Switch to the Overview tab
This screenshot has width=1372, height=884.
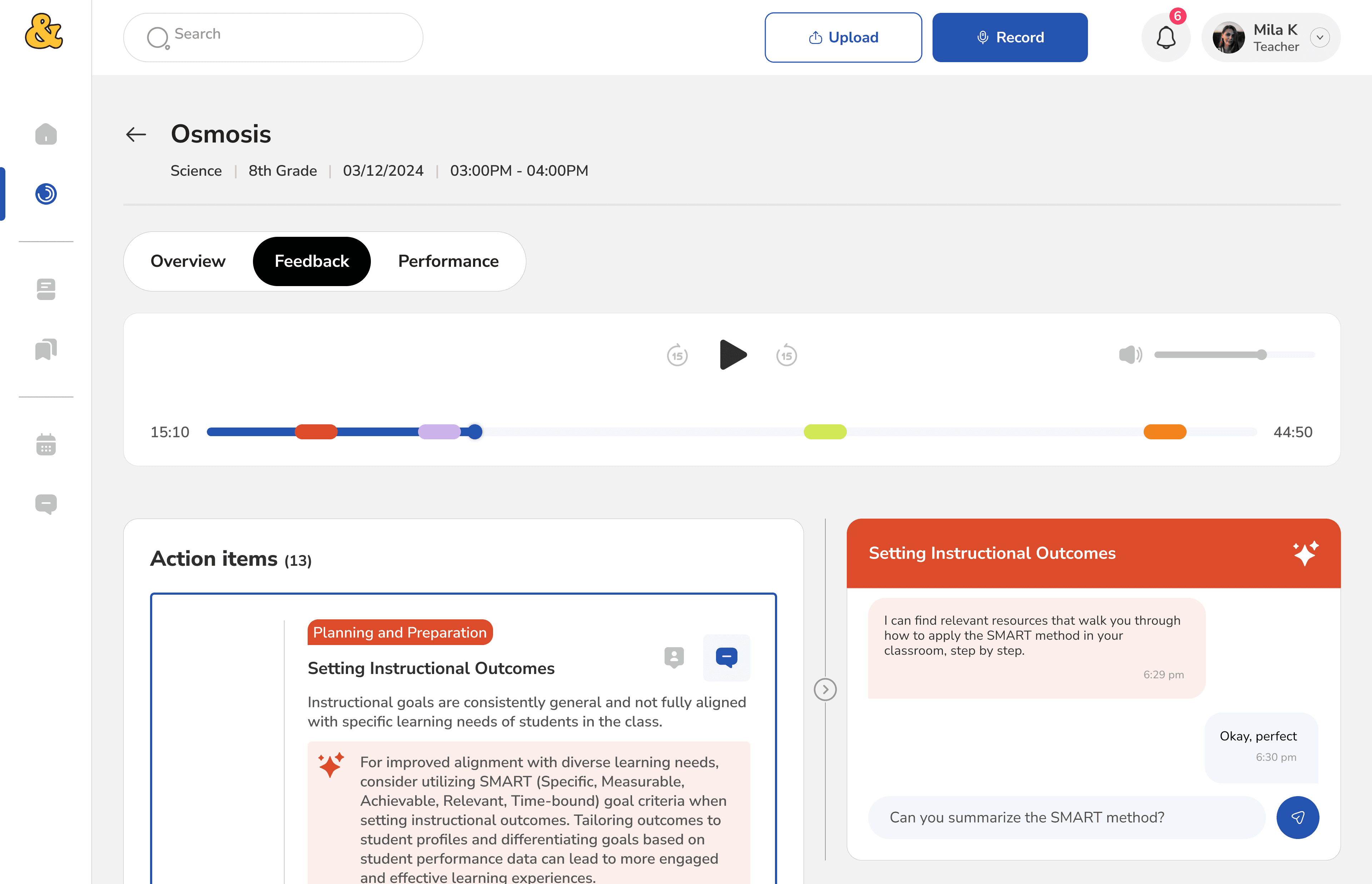[x=188, y=261]
